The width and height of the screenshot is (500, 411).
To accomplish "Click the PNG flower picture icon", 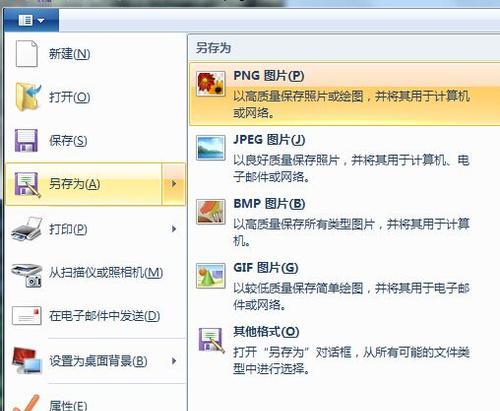I will [x=210, y=84].
